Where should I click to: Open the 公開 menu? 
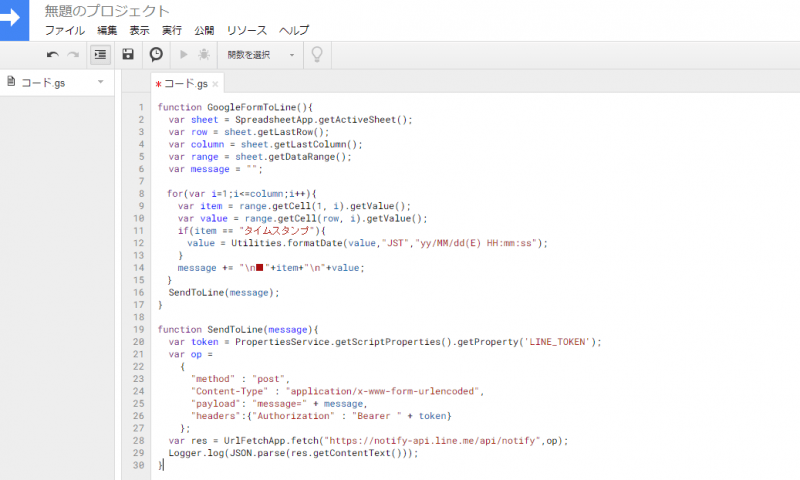point(204,31)
